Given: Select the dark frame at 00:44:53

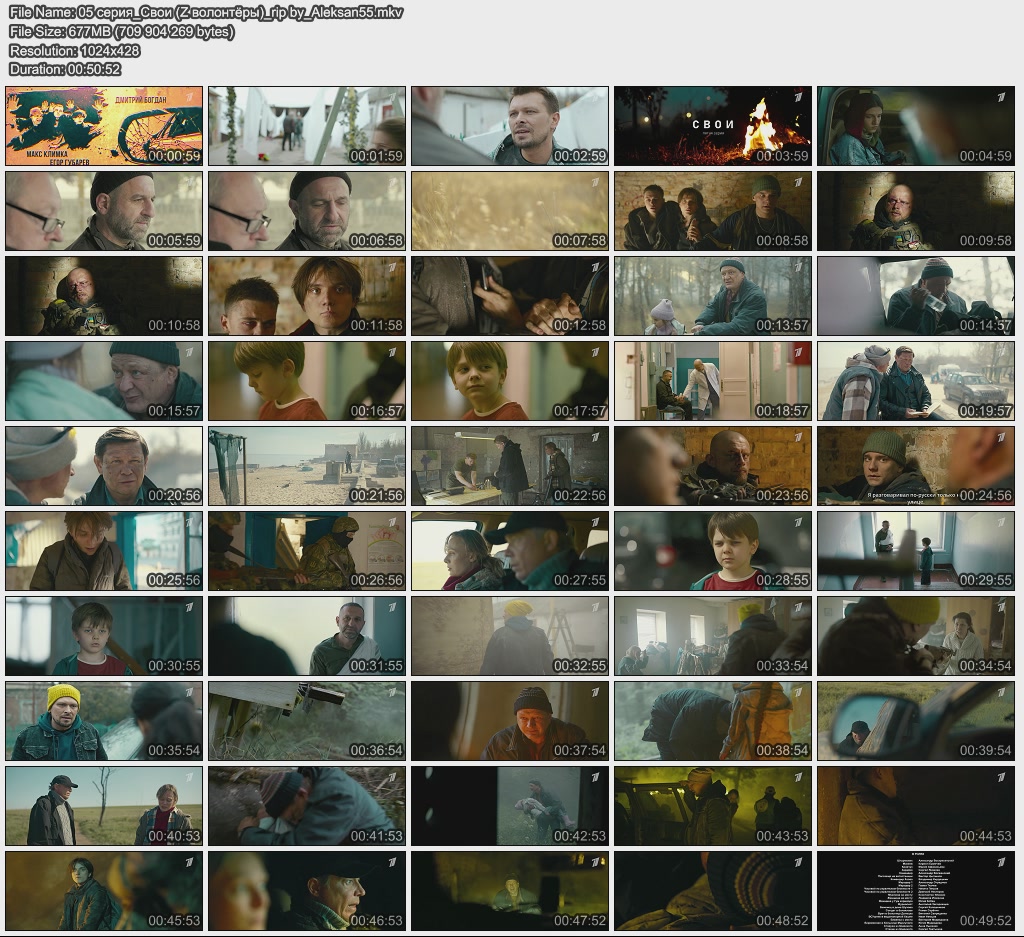Looking at the screenshot, I should coord(915,806).
